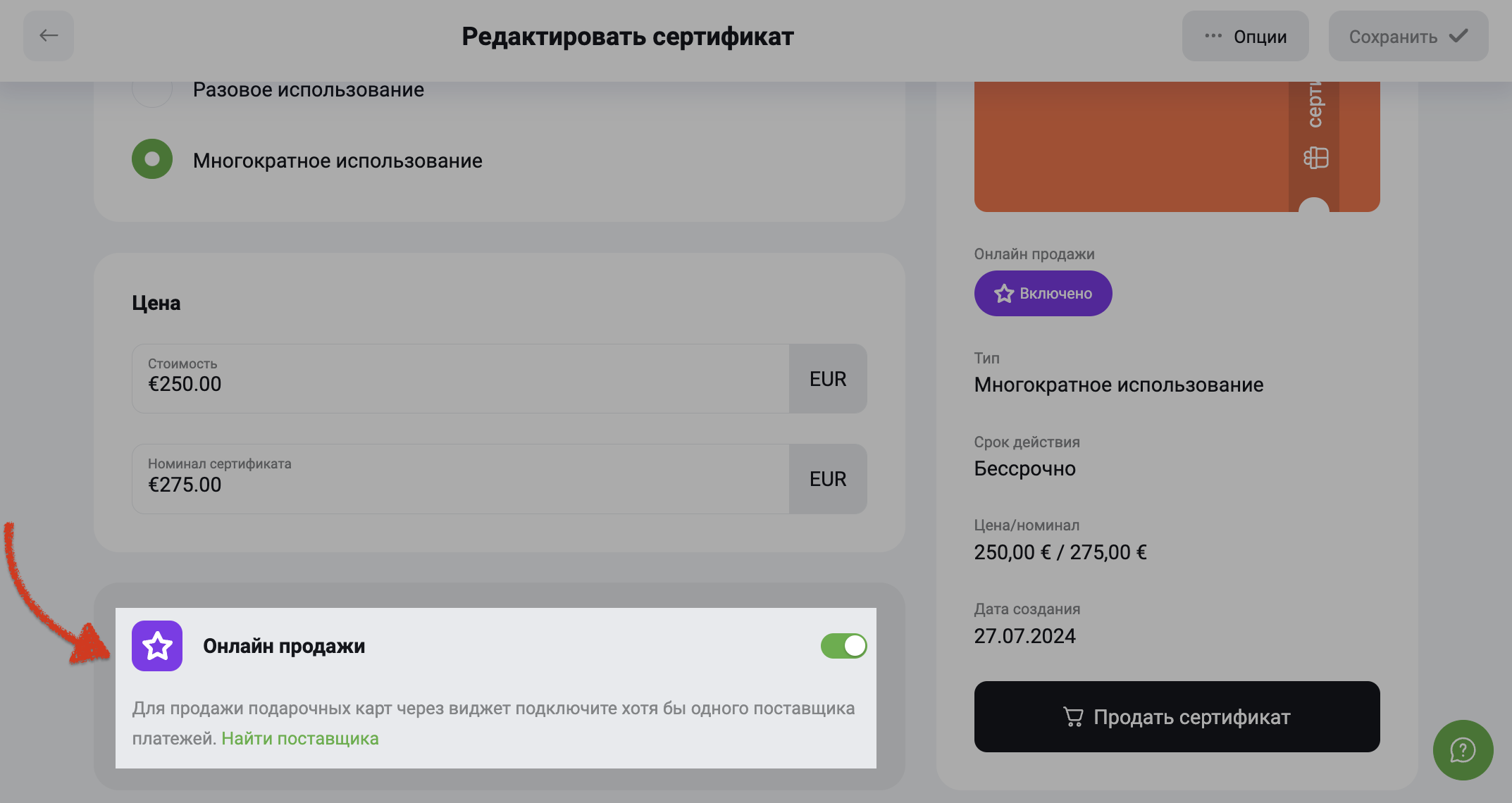This screenshot has width=1512, height=803.
Task: Click the back arrow icon
Action: click(x=48, y=35)
